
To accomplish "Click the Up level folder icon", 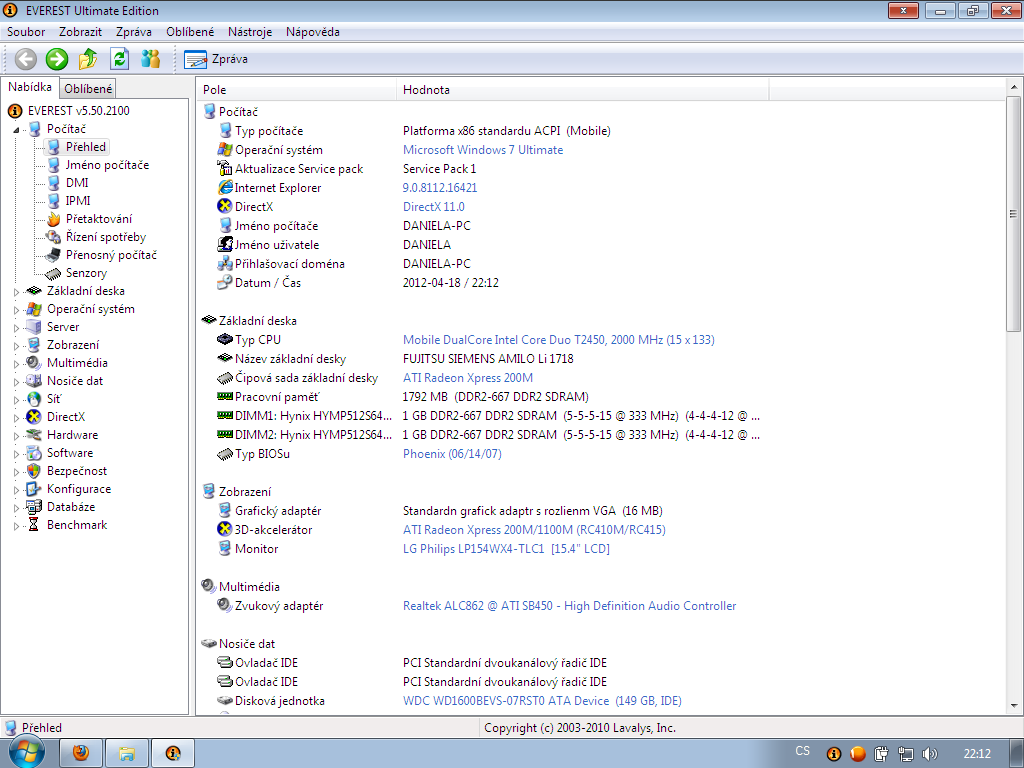I will pos(88,59).
